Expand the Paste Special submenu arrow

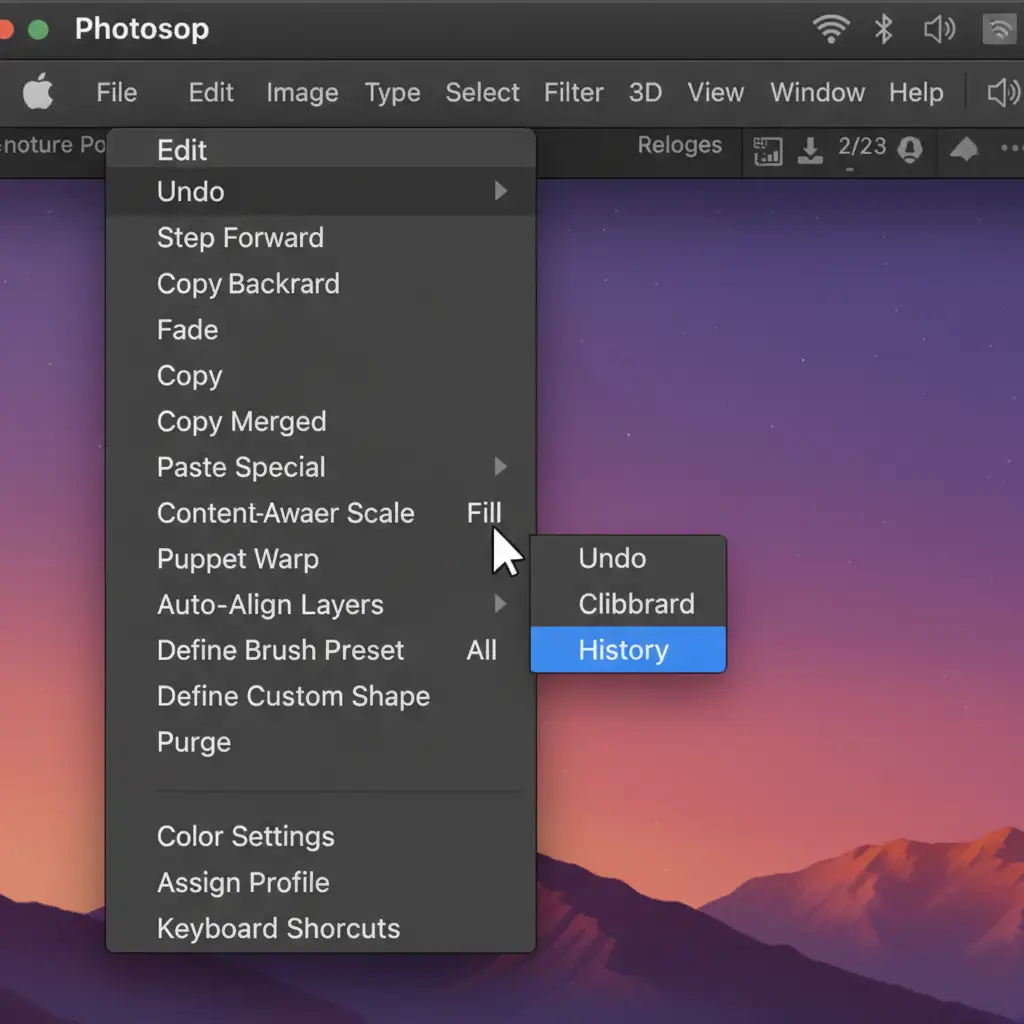(x=501, y=467)
